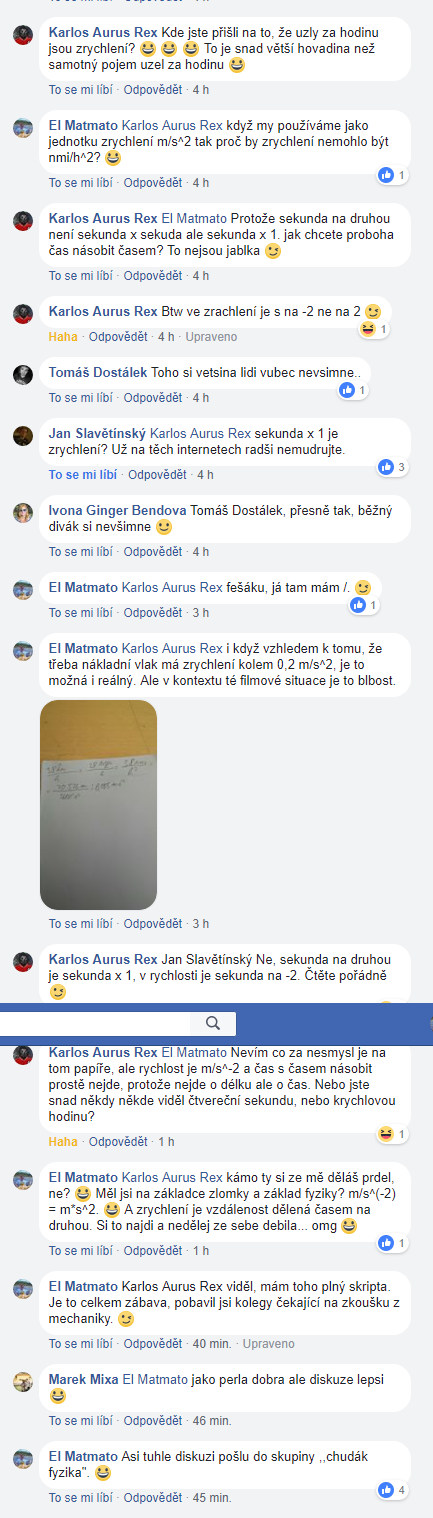
Task: Reply to Ivona Ginger Bendova's comment
Action: (x=152, y=551)
